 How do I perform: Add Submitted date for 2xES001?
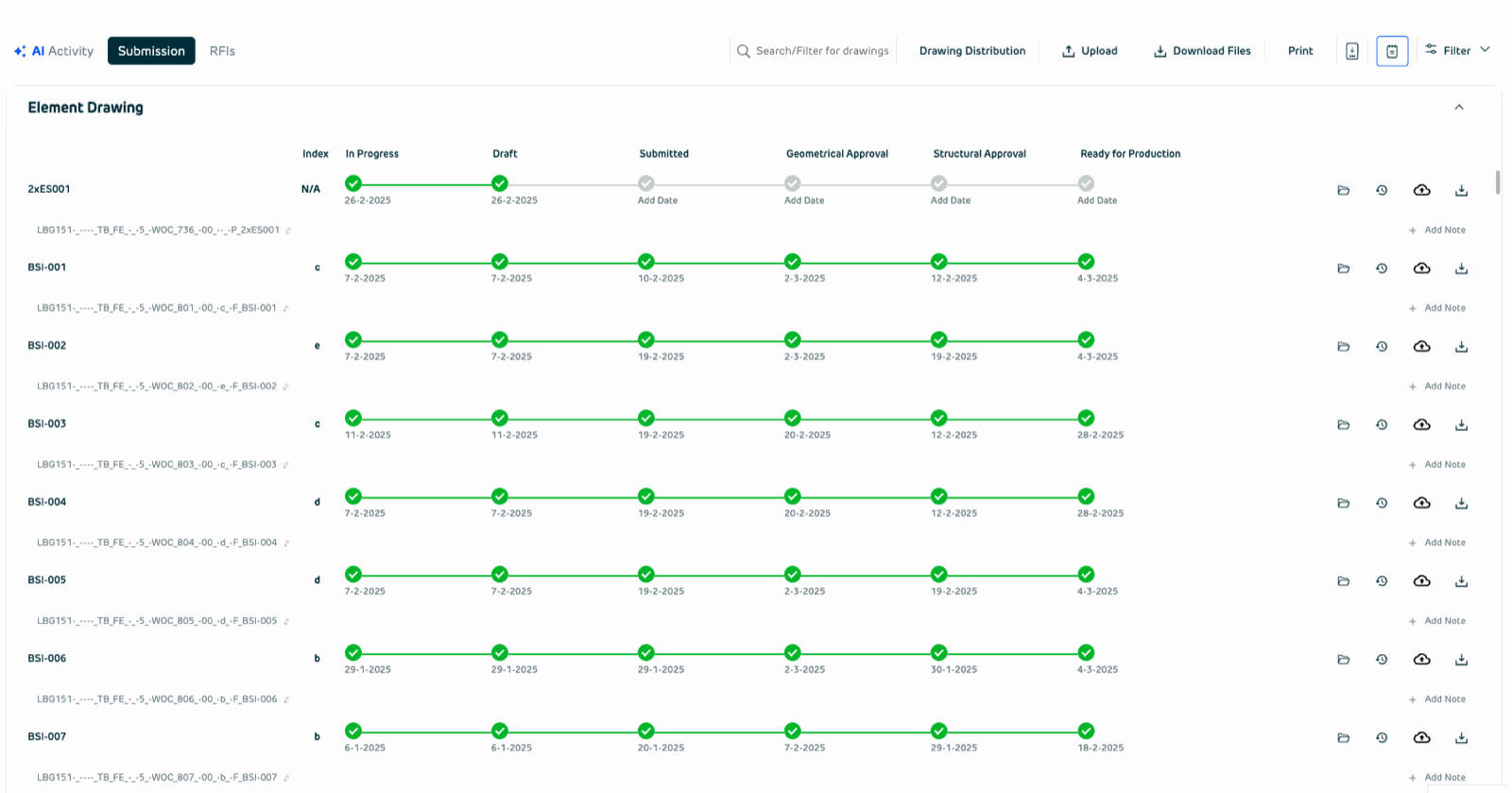[658, 200]
